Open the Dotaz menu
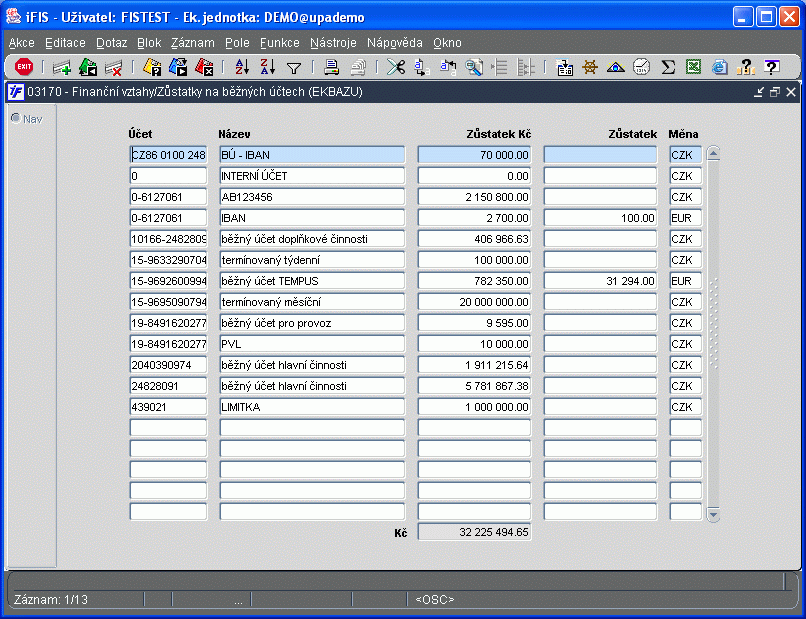This screenshot has width=806, height=619. (112, 43)
